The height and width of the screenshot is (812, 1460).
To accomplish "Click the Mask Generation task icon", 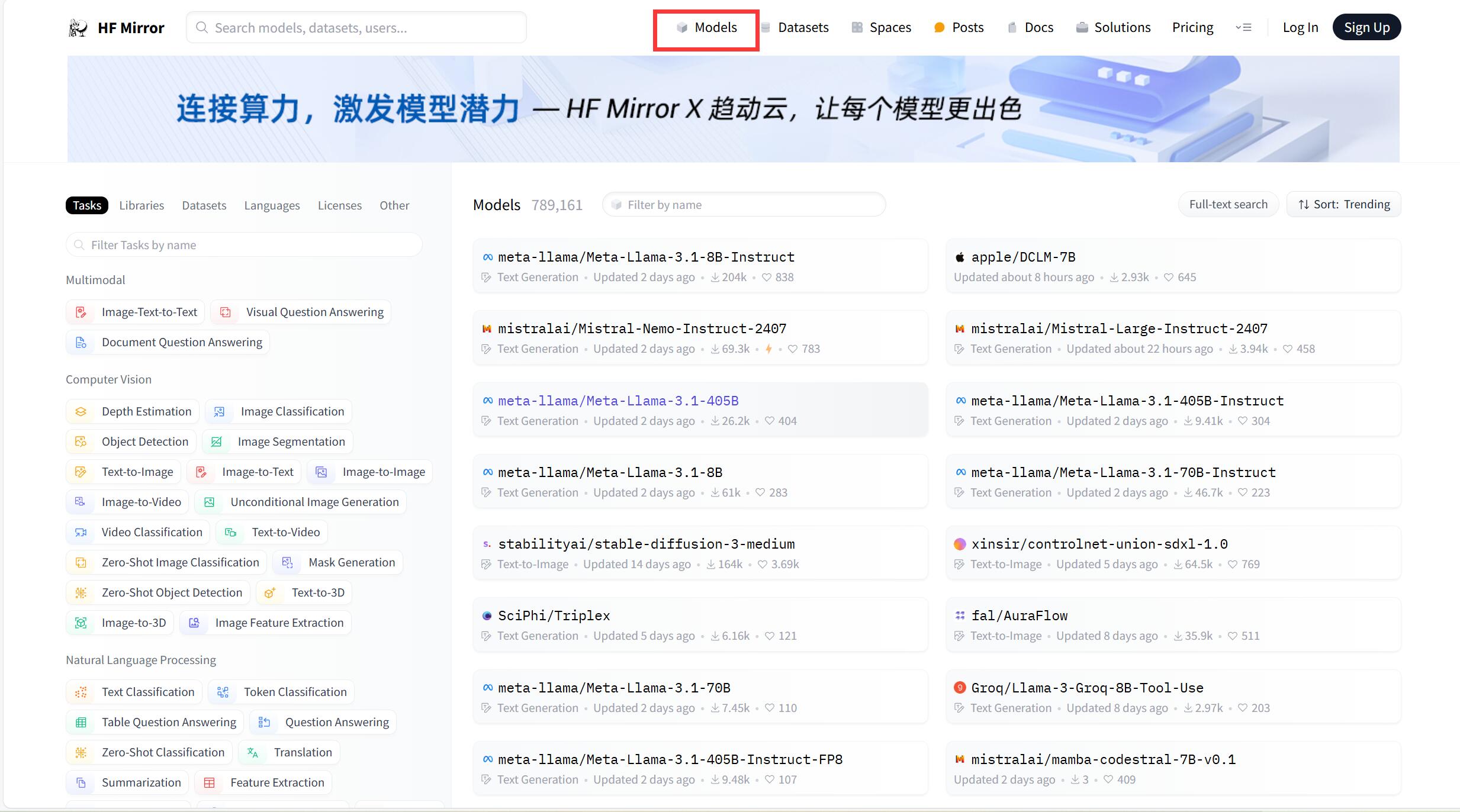I will coord(288,562).
